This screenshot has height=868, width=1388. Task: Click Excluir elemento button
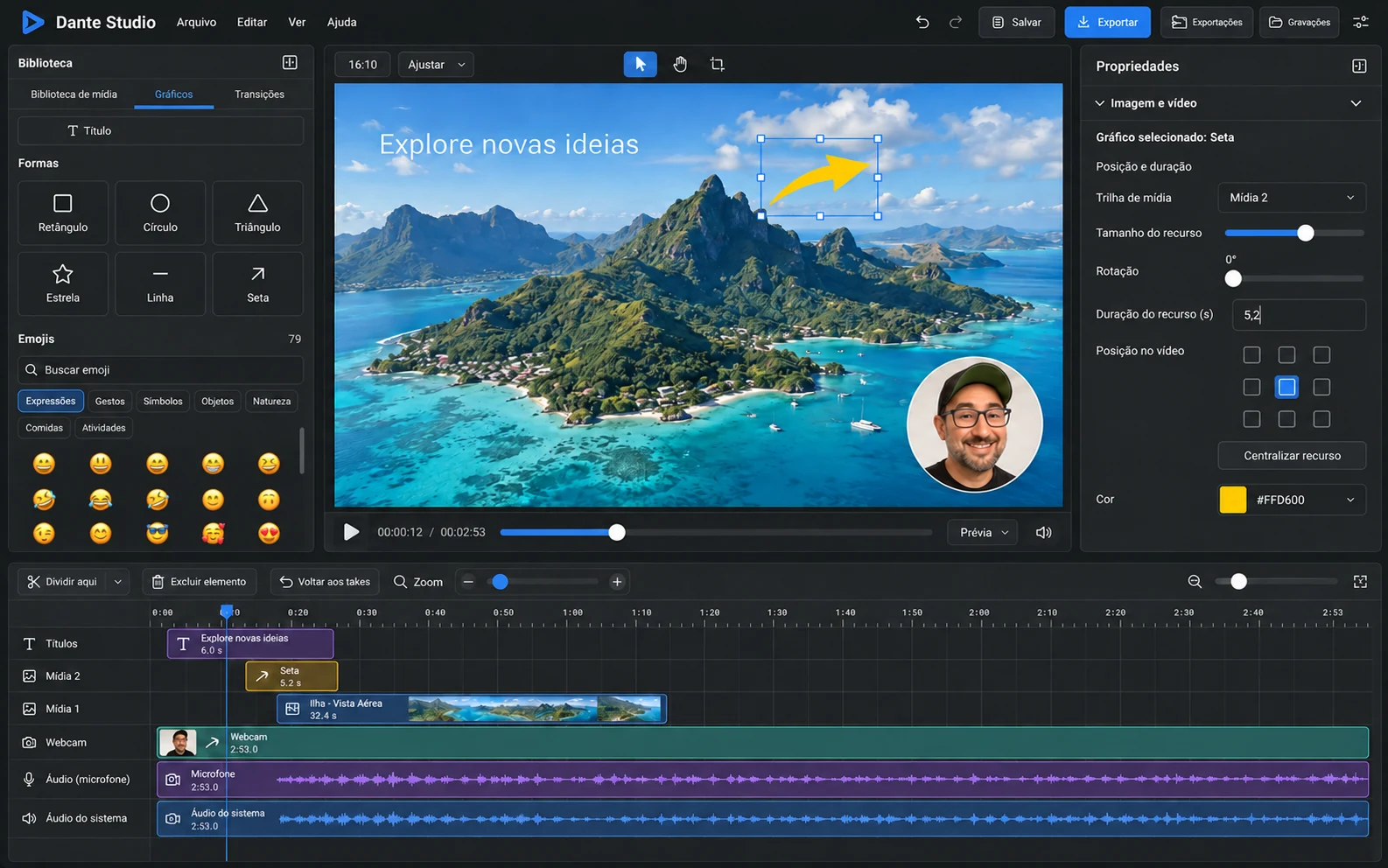pos(199,582)
